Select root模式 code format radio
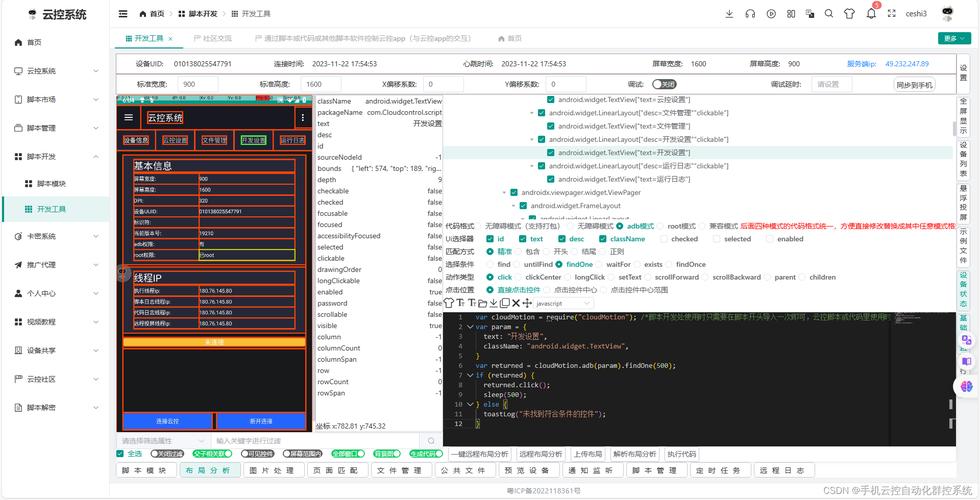980x500 pixels. point(661,226)
